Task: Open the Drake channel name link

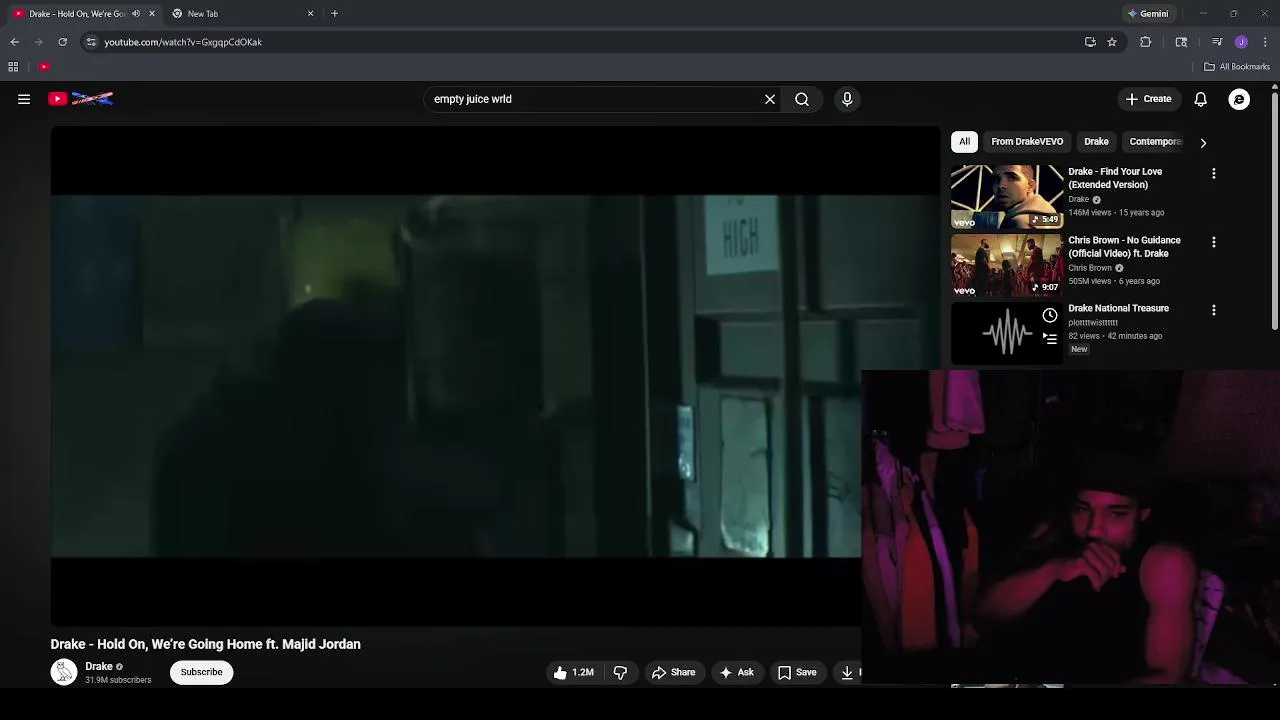Action: 99,666
